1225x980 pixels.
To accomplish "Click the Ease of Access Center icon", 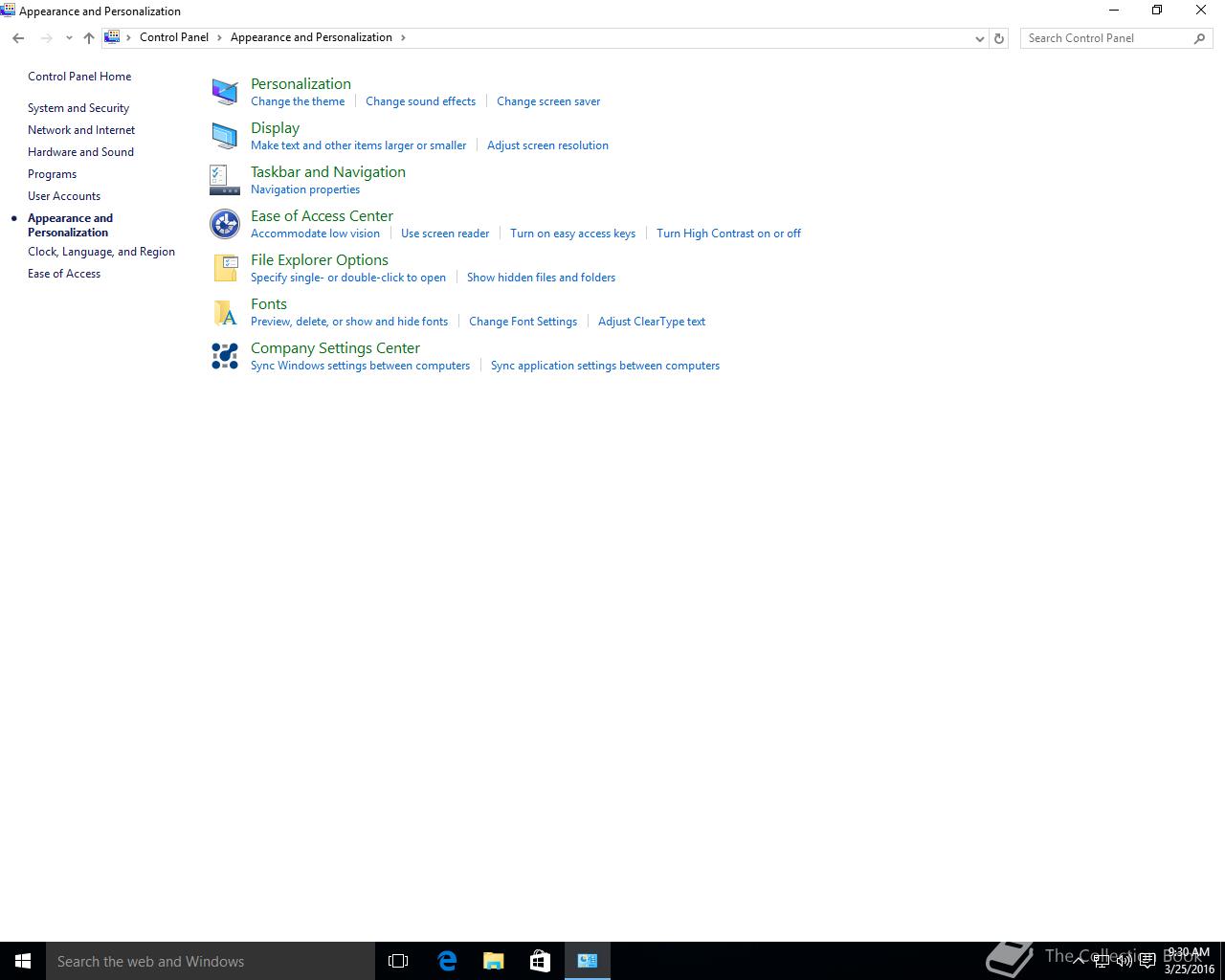I will pos(225,224).
